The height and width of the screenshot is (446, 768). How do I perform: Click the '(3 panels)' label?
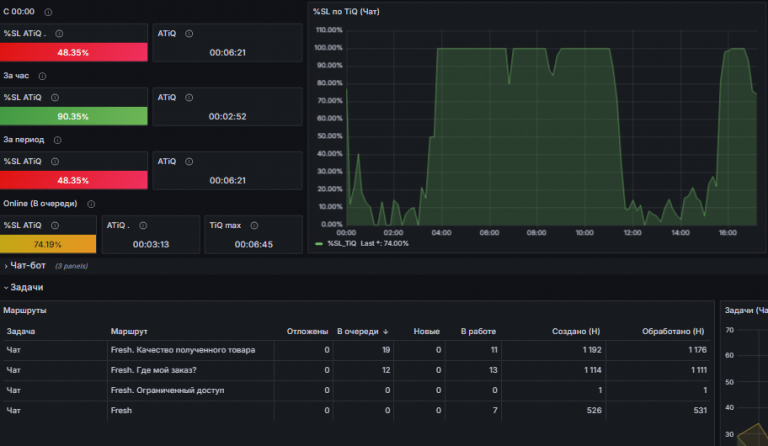(72, 266)
